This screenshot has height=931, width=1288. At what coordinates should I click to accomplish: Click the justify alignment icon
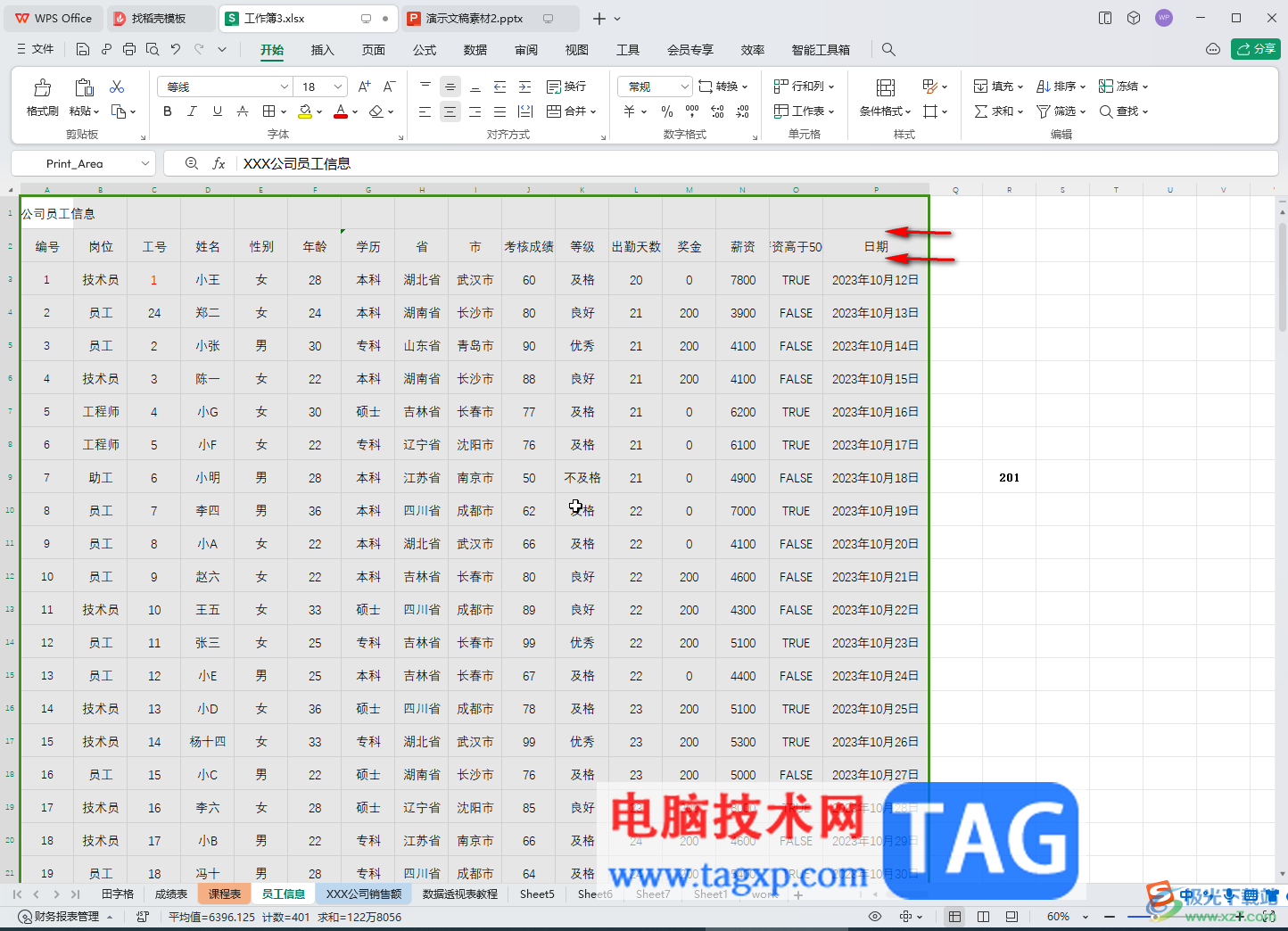click(x=500, y=111)
